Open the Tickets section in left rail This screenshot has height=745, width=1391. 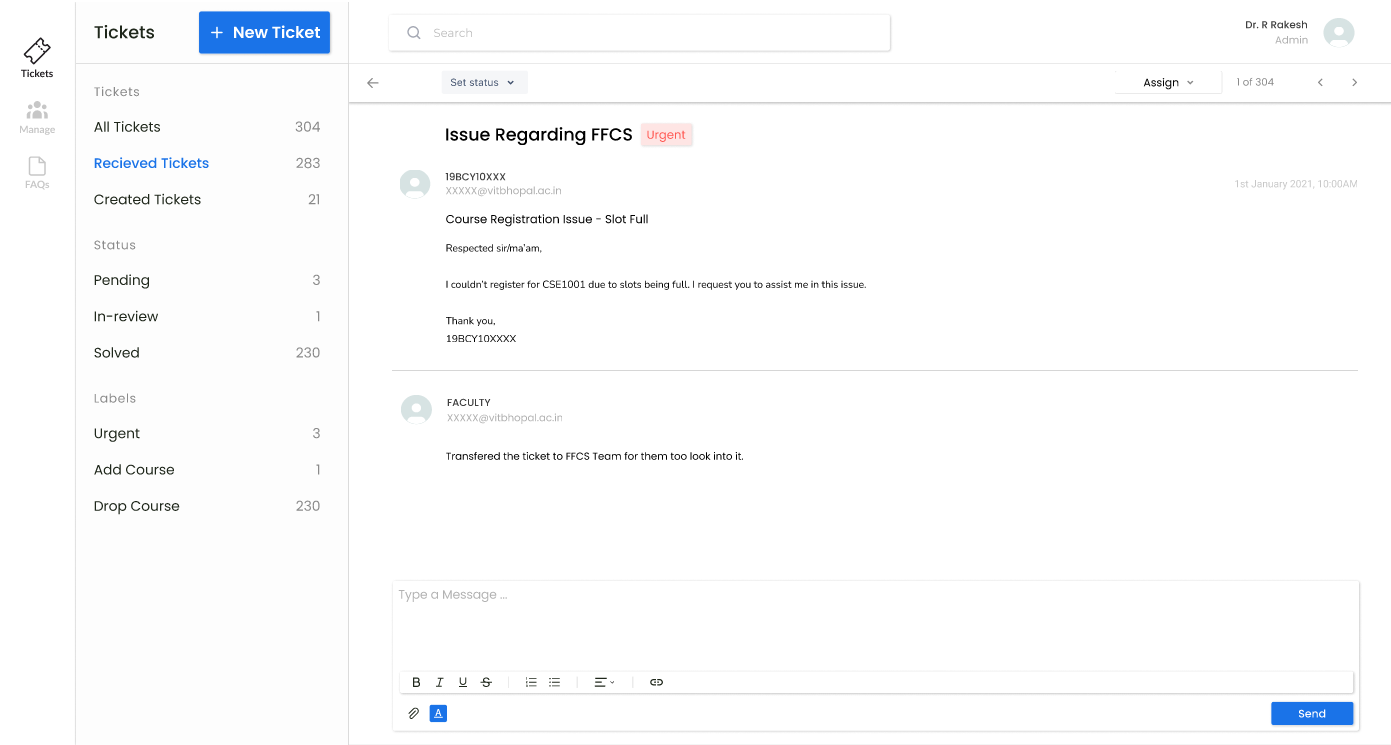[x=37, y=58]
